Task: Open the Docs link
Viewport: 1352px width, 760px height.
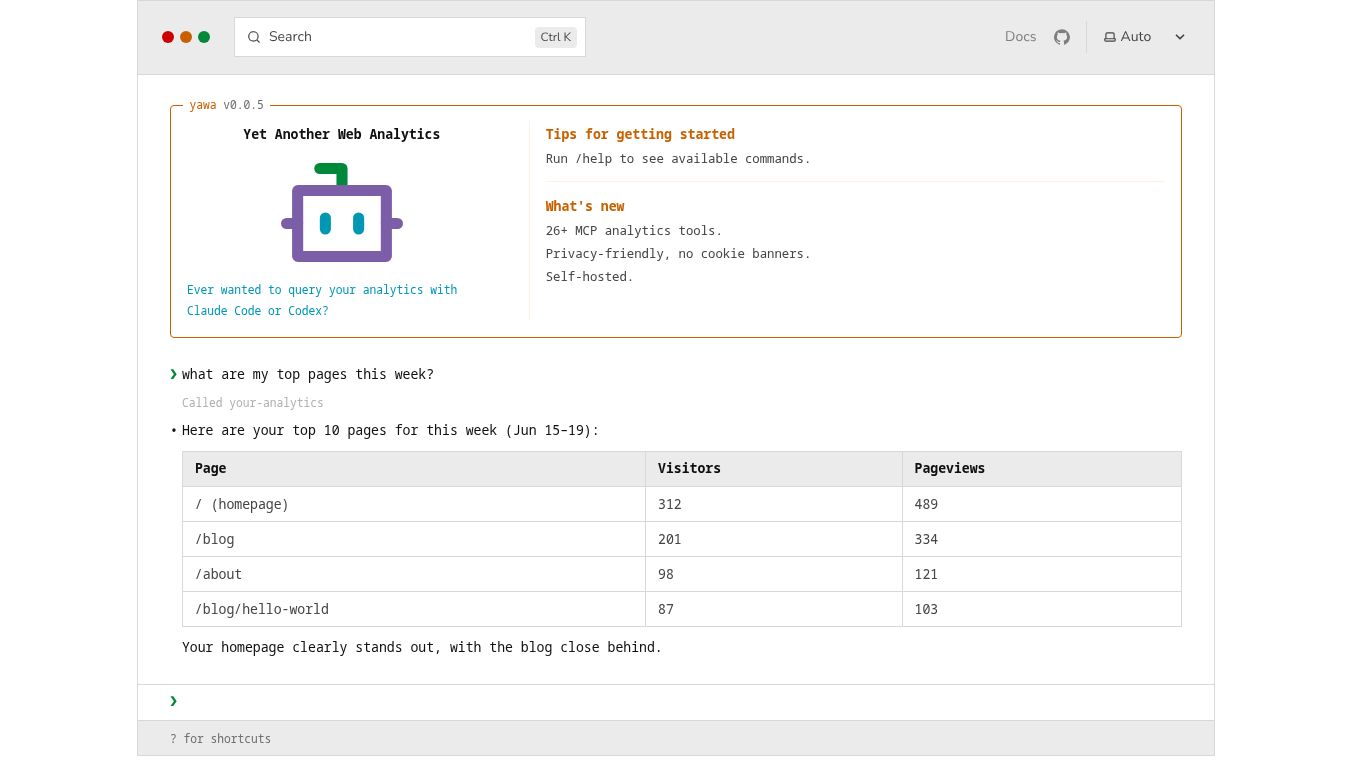Action: click(x=1020, y=37)
